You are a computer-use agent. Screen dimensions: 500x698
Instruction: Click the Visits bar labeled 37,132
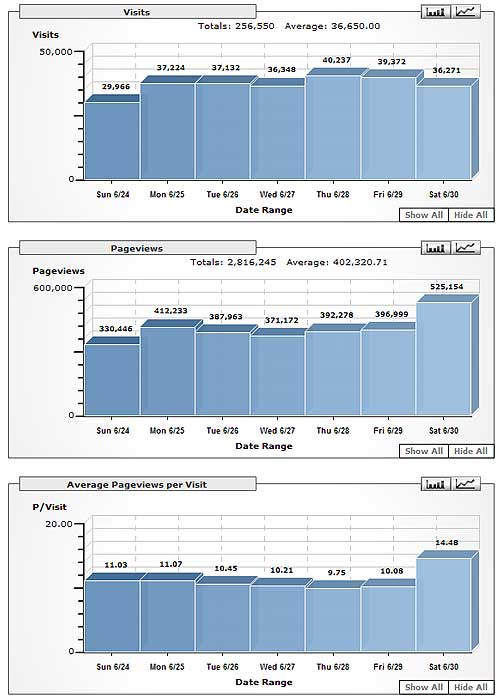click(x=223, y=131)
